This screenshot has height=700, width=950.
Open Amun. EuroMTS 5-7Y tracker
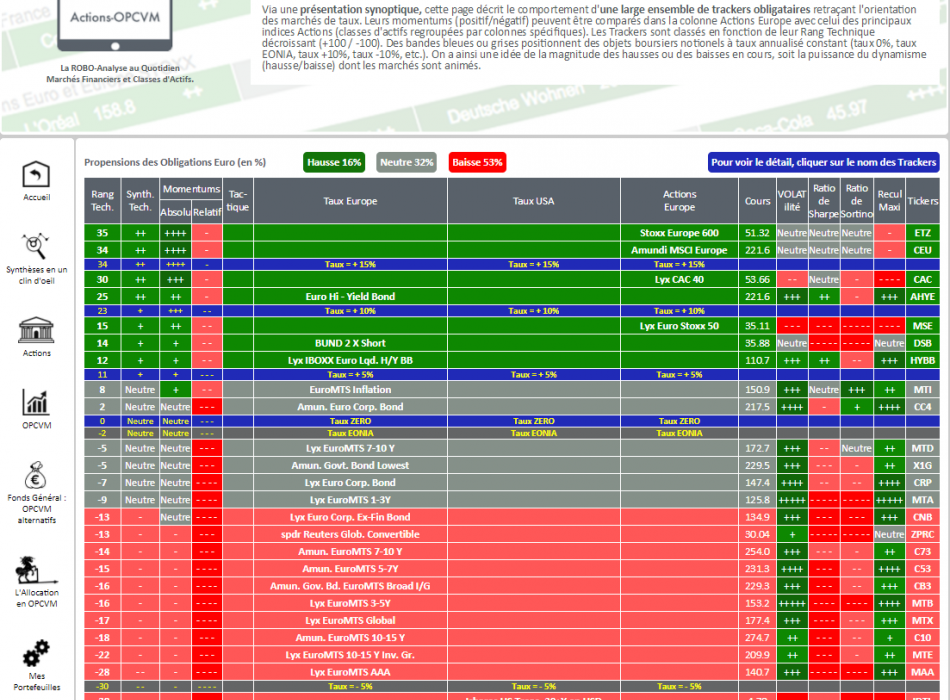[x=350, y=569]
